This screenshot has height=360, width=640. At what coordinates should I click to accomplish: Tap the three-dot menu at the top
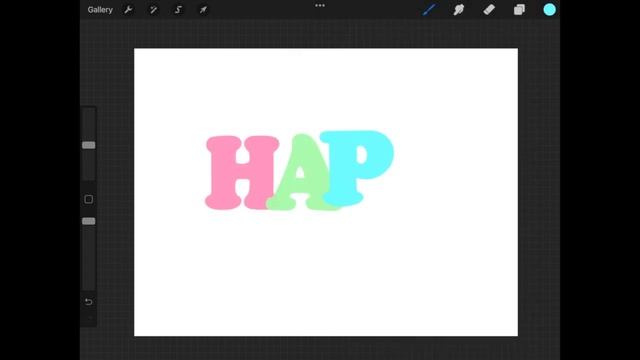pyautogui.click(x=320, y=6)
